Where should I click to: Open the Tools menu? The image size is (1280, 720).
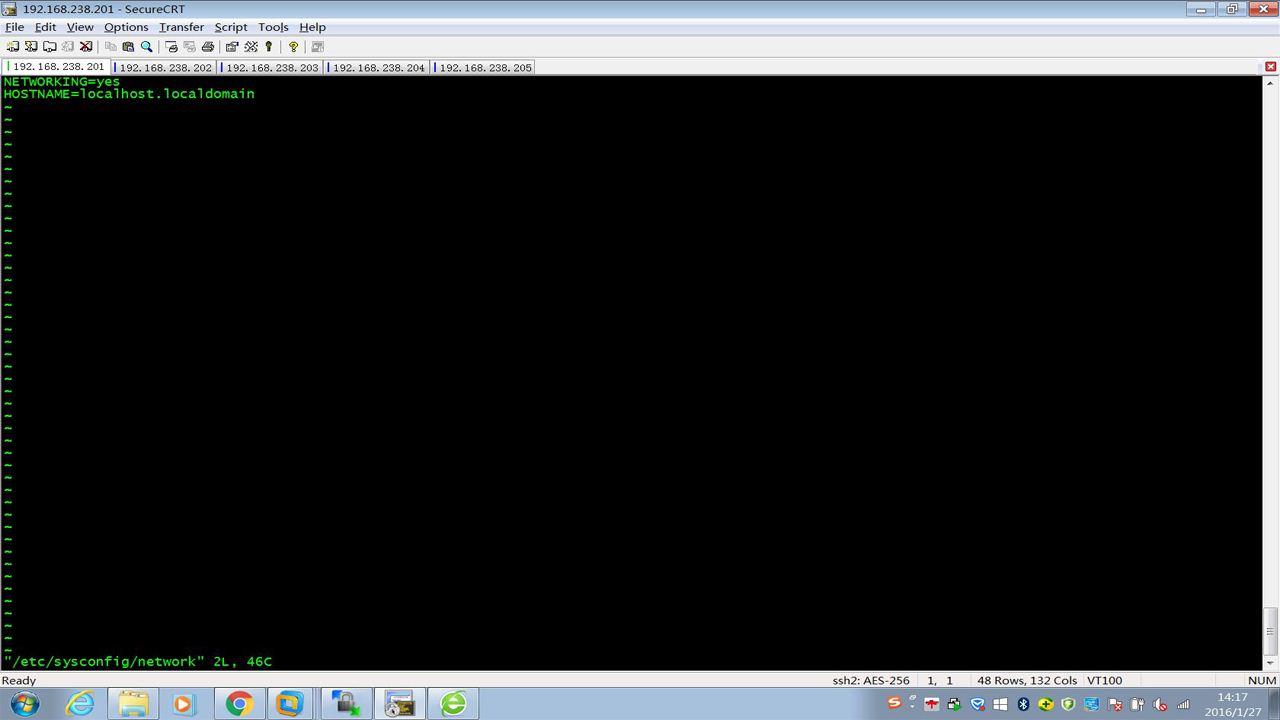tap(273, 27)
